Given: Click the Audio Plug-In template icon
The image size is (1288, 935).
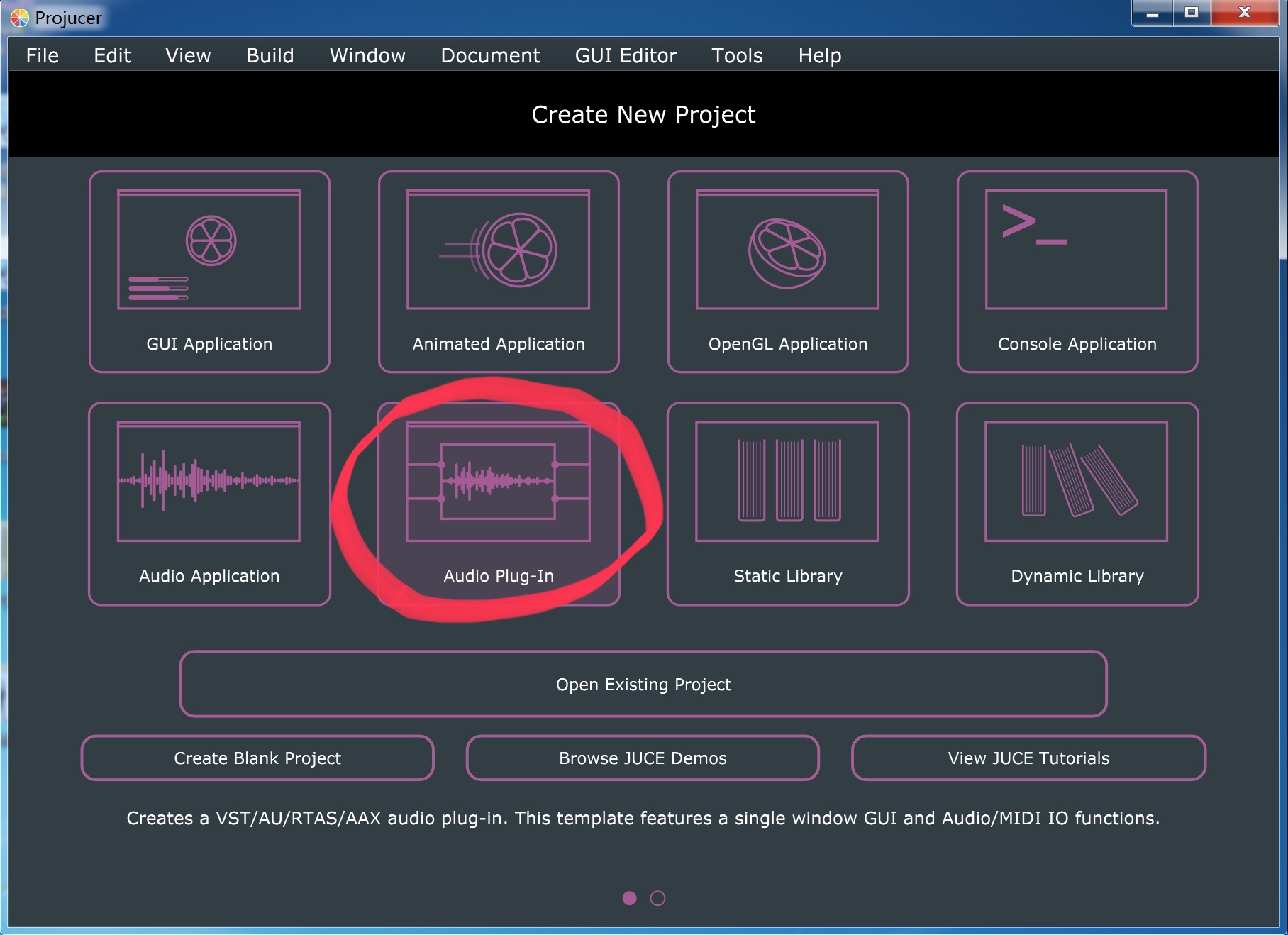Looking at the screenshot, I should coord(499,482).
